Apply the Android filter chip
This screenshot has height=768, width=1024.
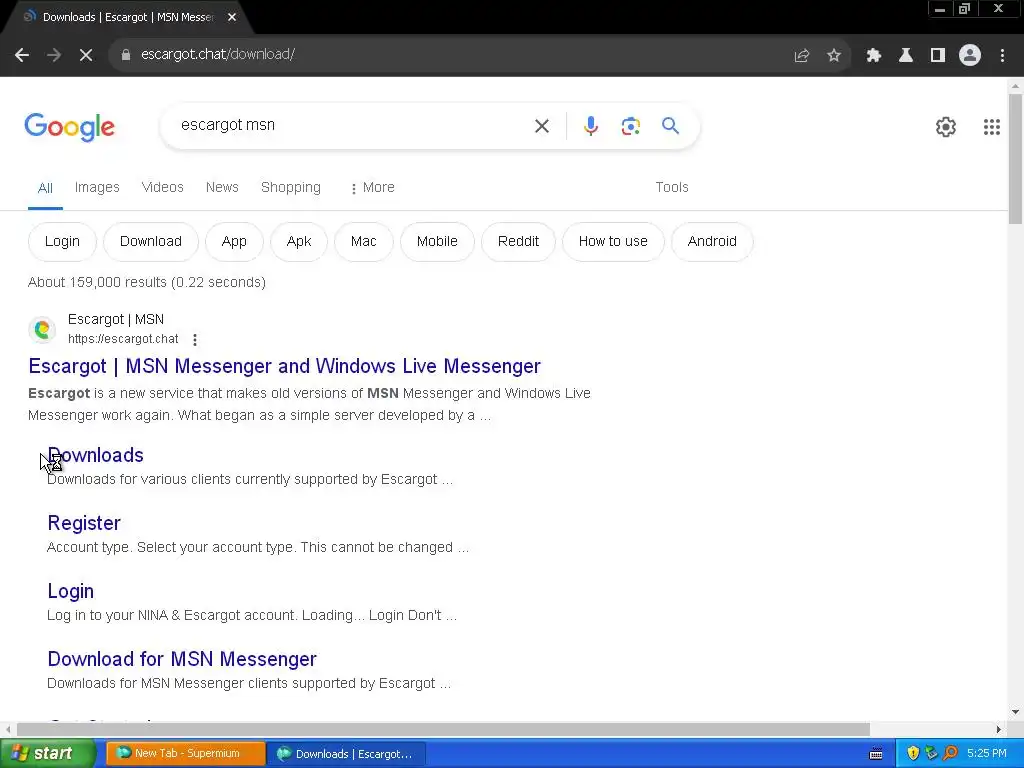pos(712,242)
